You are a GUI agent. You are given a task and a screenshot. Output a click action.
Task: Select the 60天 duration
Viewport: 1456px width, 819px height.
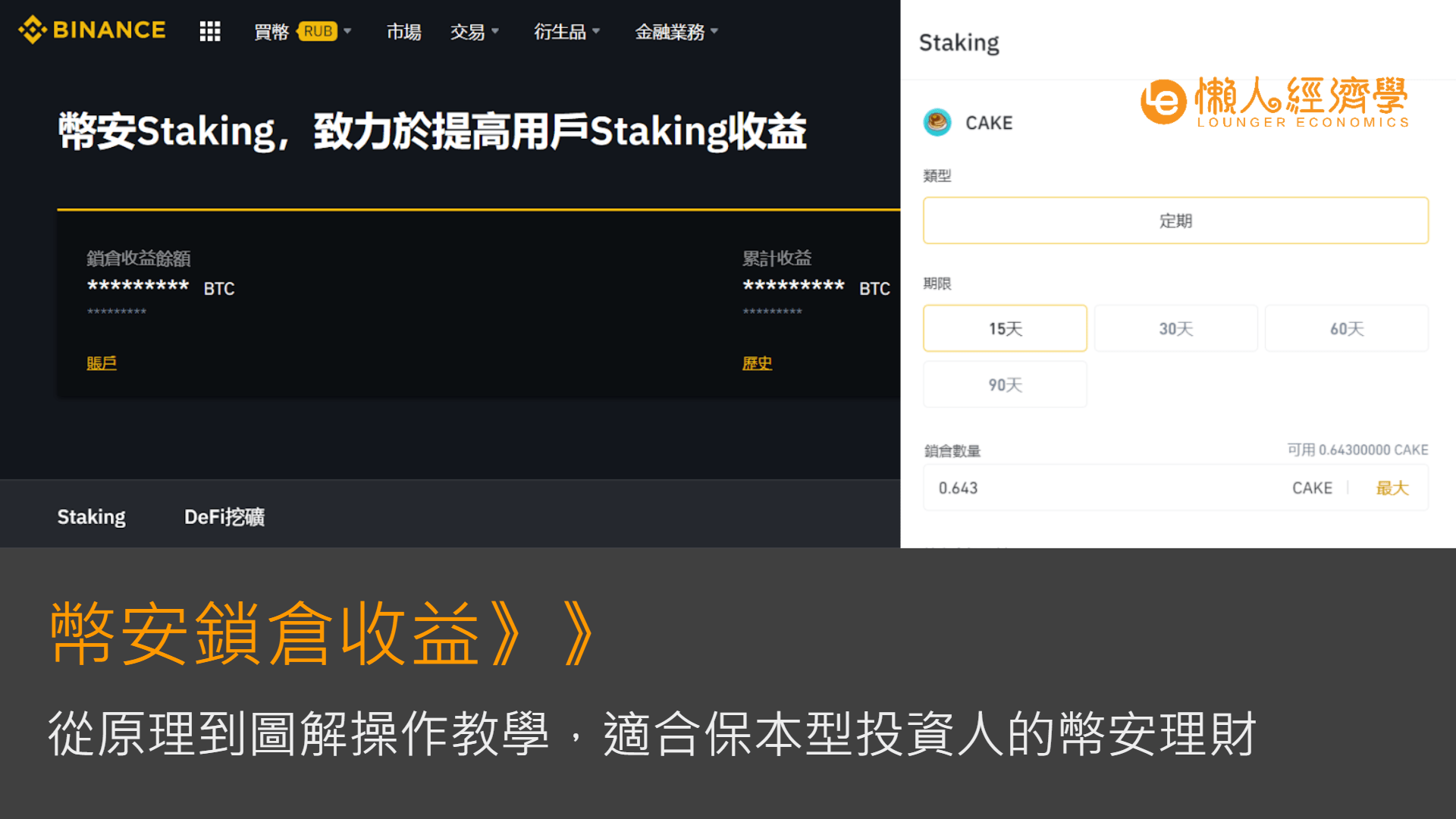pos(1347,328)
